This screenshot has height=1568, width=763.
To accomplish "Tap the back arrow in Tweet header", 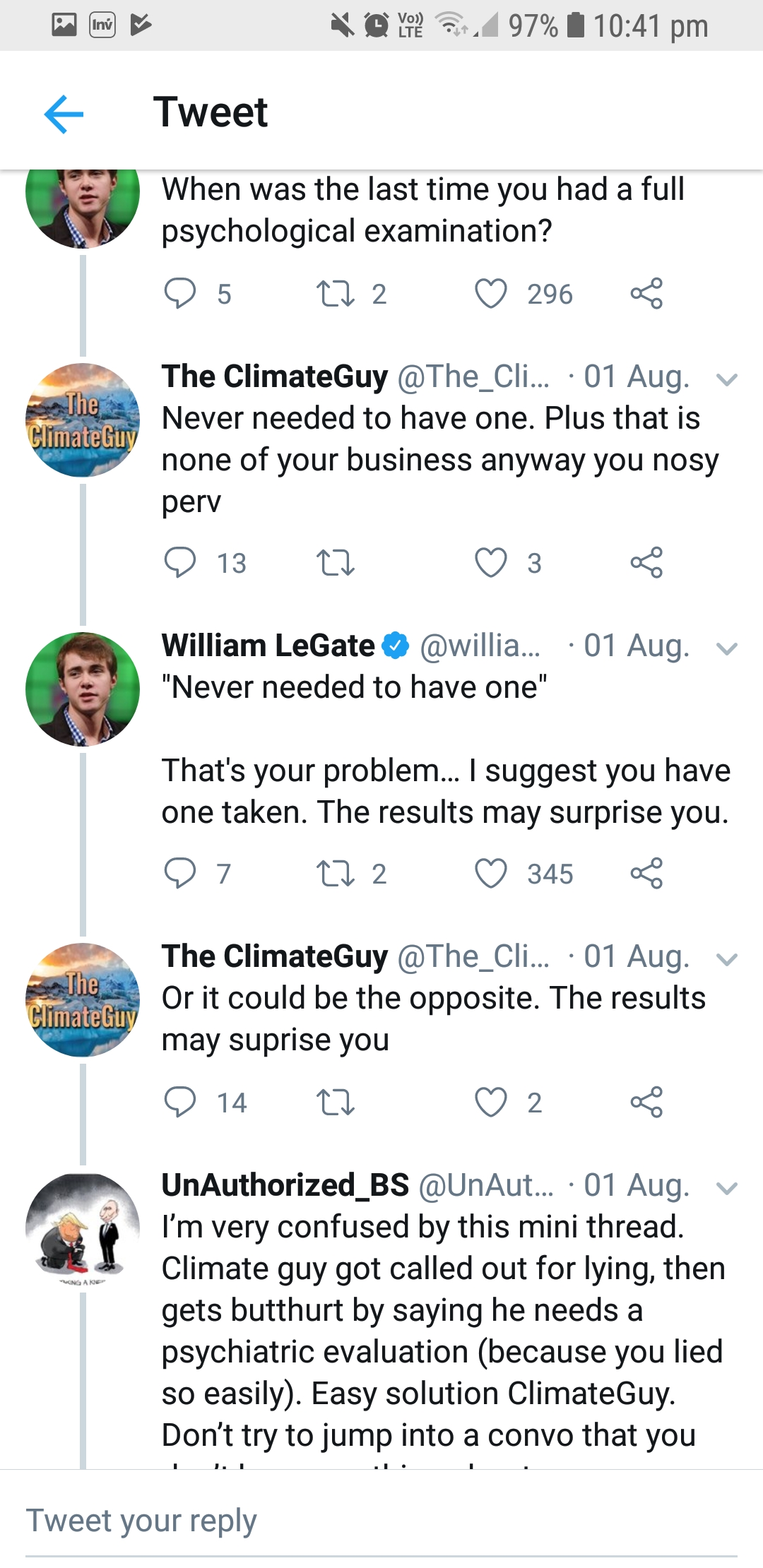I will coord(64,114).
